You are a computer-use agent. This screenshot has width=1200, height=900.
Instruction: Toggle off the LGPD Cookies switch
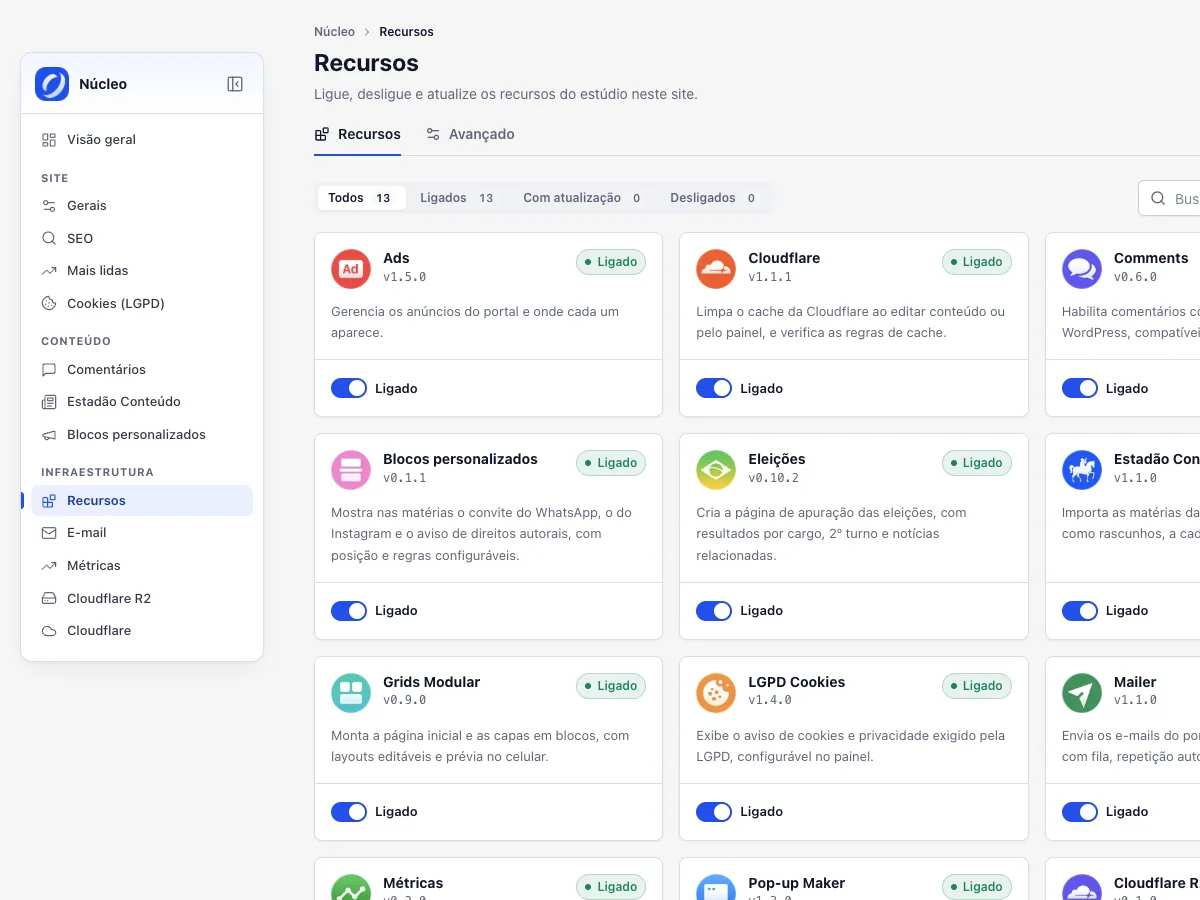coord(714,812)
